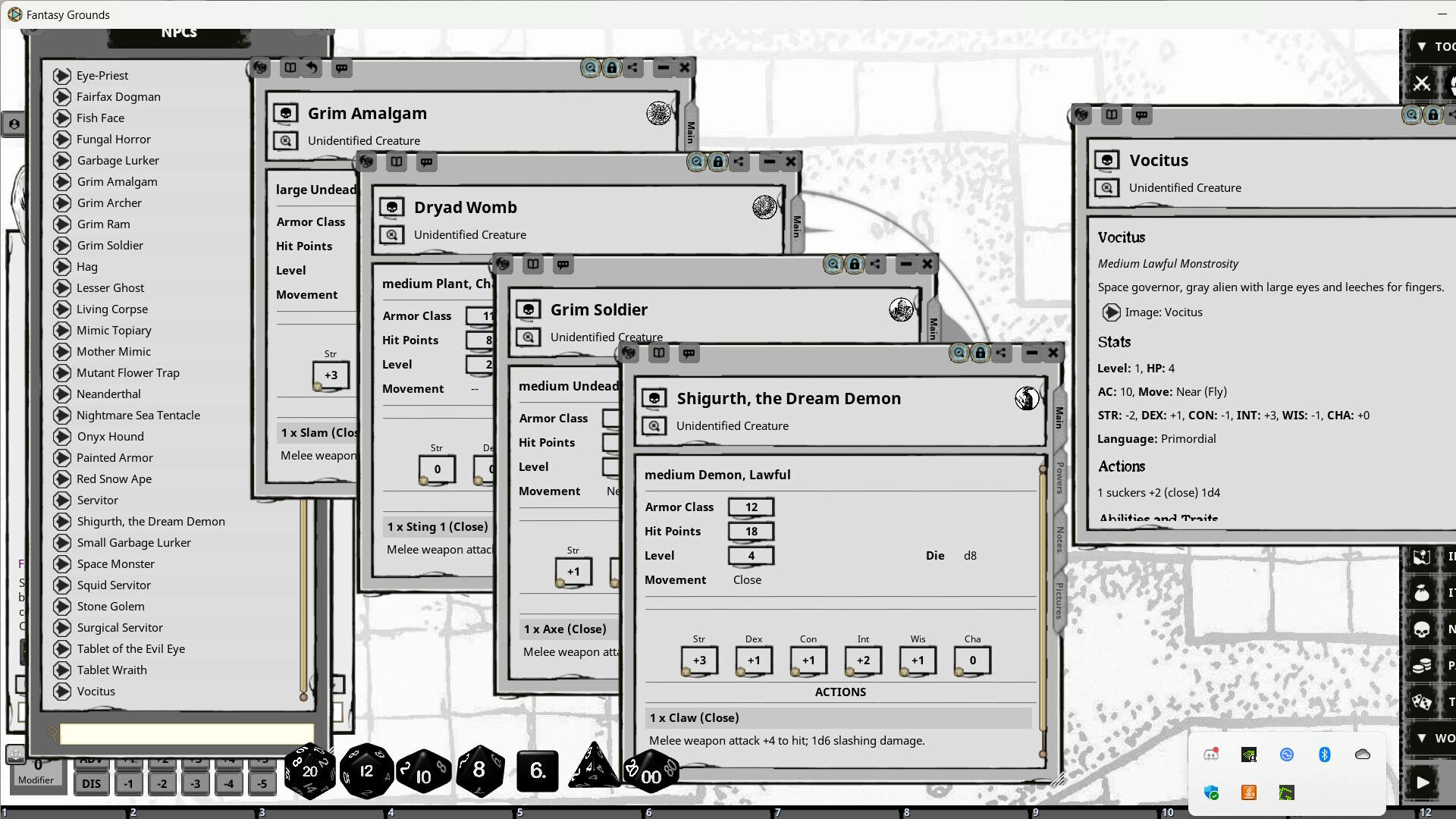
Task: Expand the Vocitus entry in the NPC list
Action: [x=62, y=691]
